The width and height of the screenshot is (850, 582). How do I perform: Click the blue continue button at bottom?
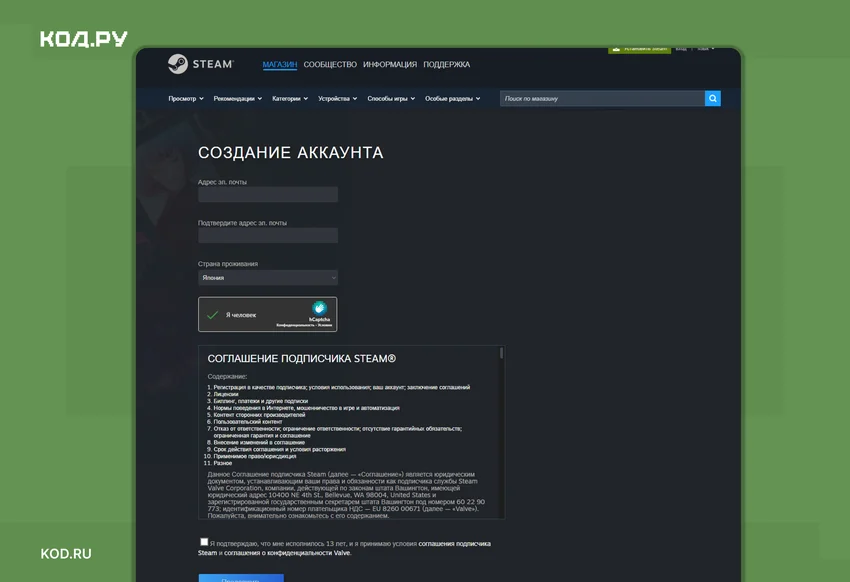point(241,578)
